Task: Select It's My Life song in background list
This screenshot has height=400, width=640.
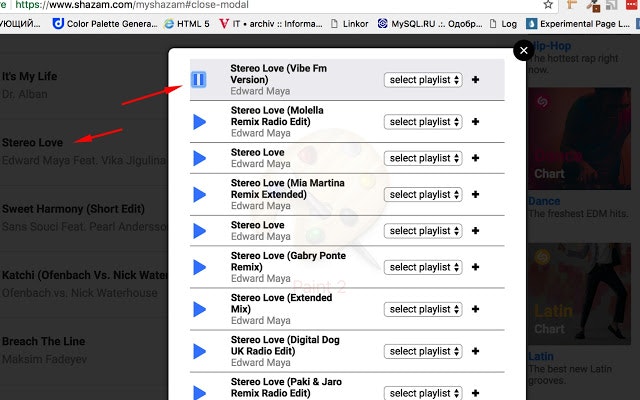Action: point(29,76)
